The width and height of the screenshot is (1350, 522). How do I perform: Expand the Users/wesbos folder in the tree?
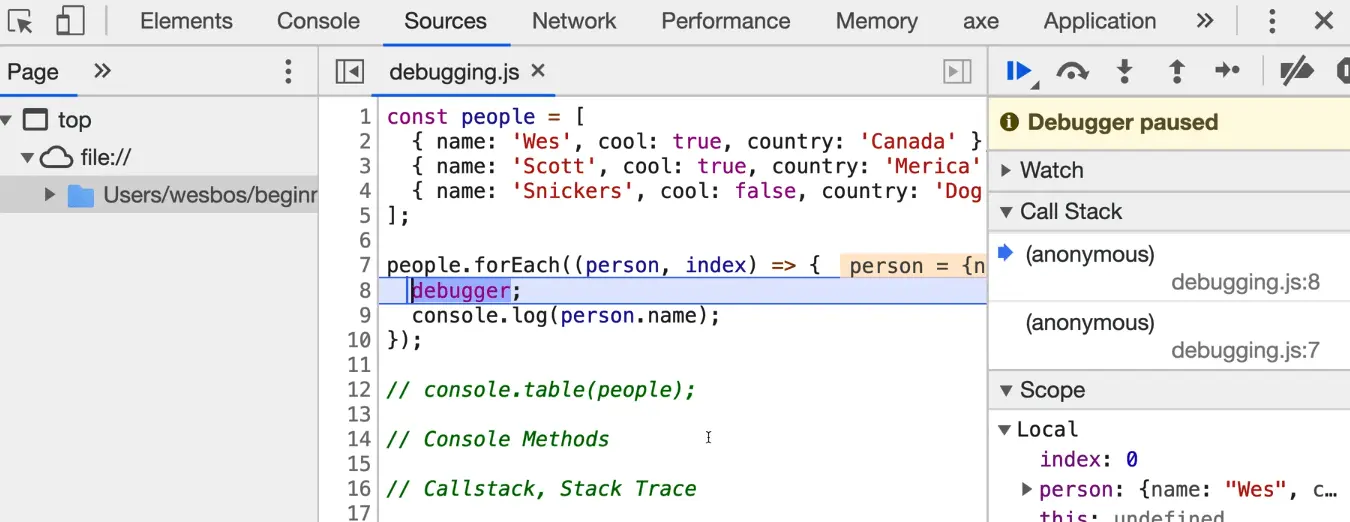tap(50, 195)
